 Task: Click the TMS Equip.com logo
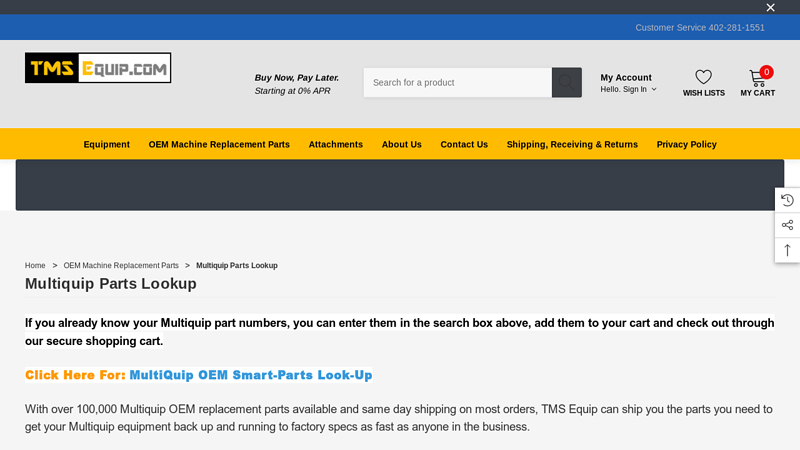[x=98, y=67]
